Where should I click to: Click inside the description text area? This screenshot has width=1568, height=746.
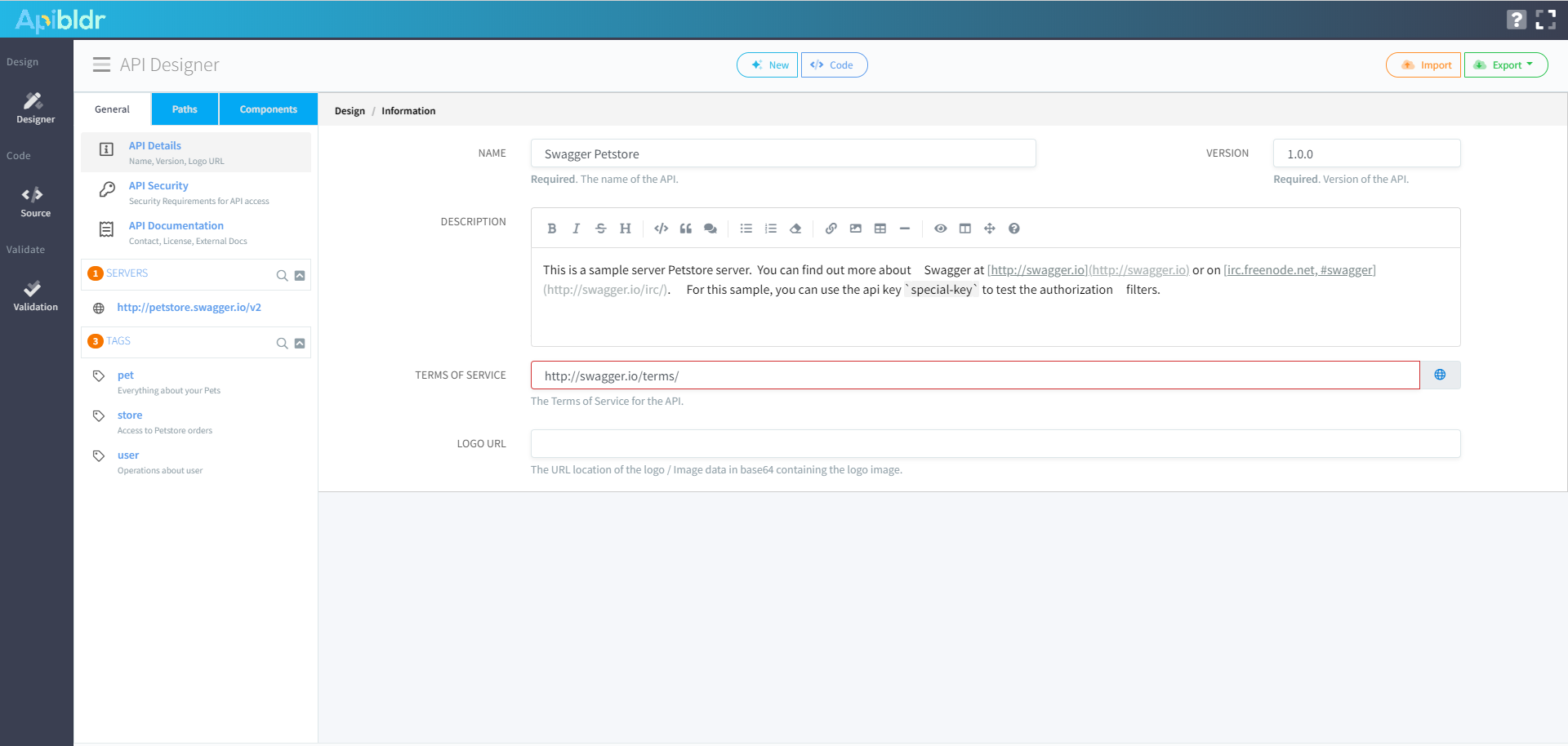point(996,297)
